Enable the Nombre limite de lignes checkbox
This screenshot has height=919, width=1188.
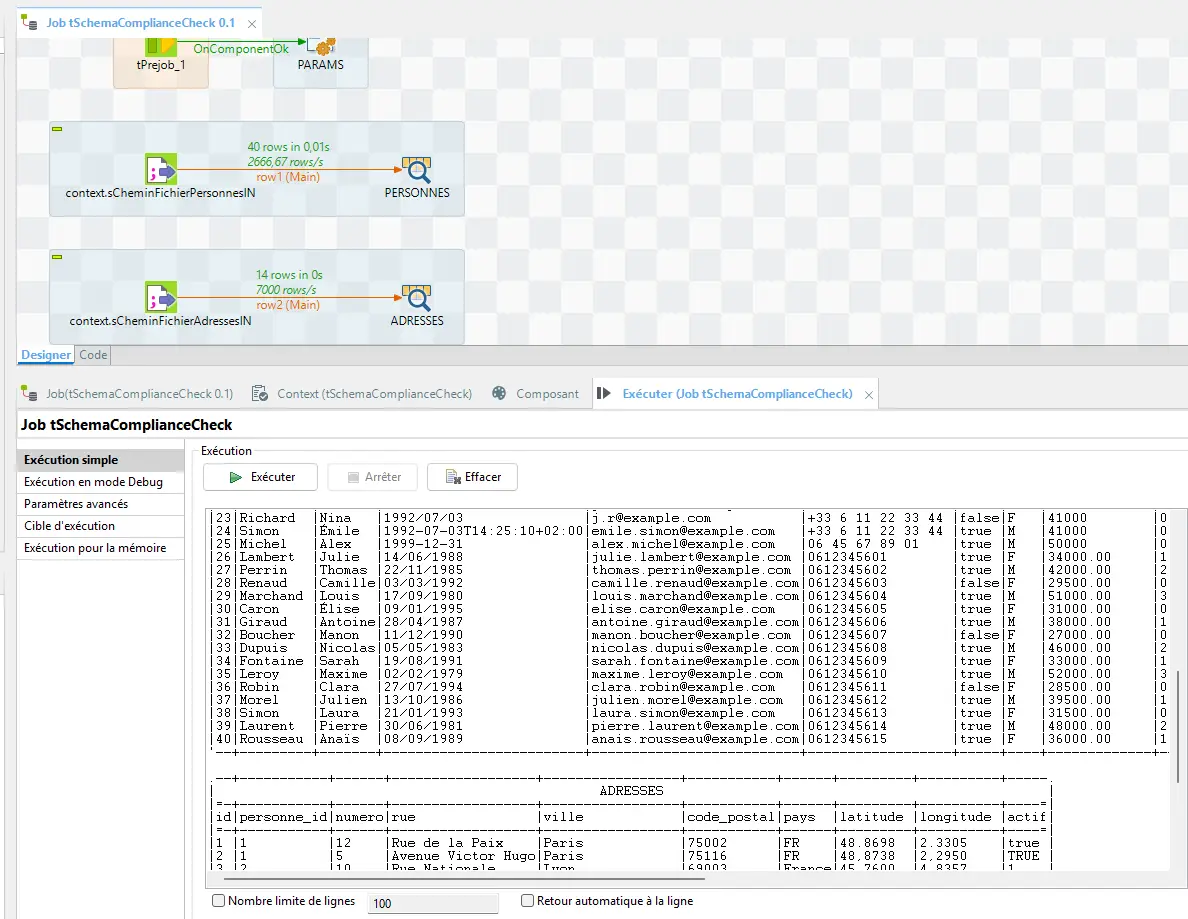point(217,900)
